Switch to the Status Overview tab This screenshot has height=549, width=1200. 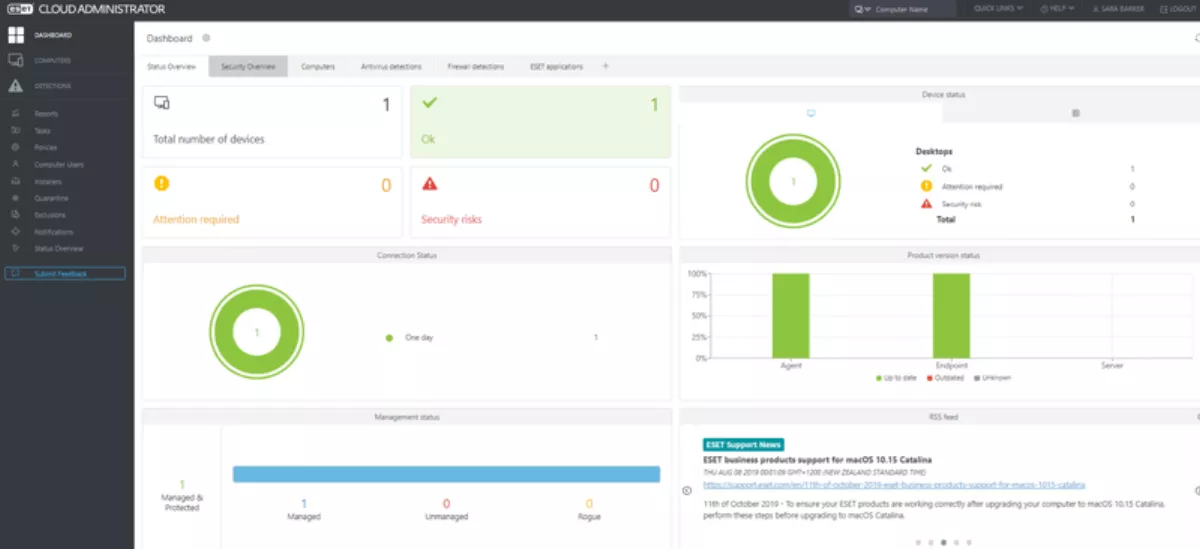coord(171,67)
